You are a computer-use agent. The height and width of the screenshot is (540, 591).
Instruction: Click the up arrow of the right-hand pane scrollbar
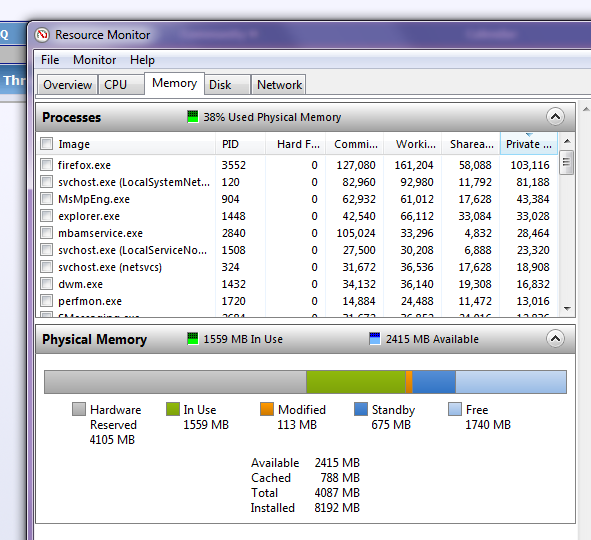[586, 109]
